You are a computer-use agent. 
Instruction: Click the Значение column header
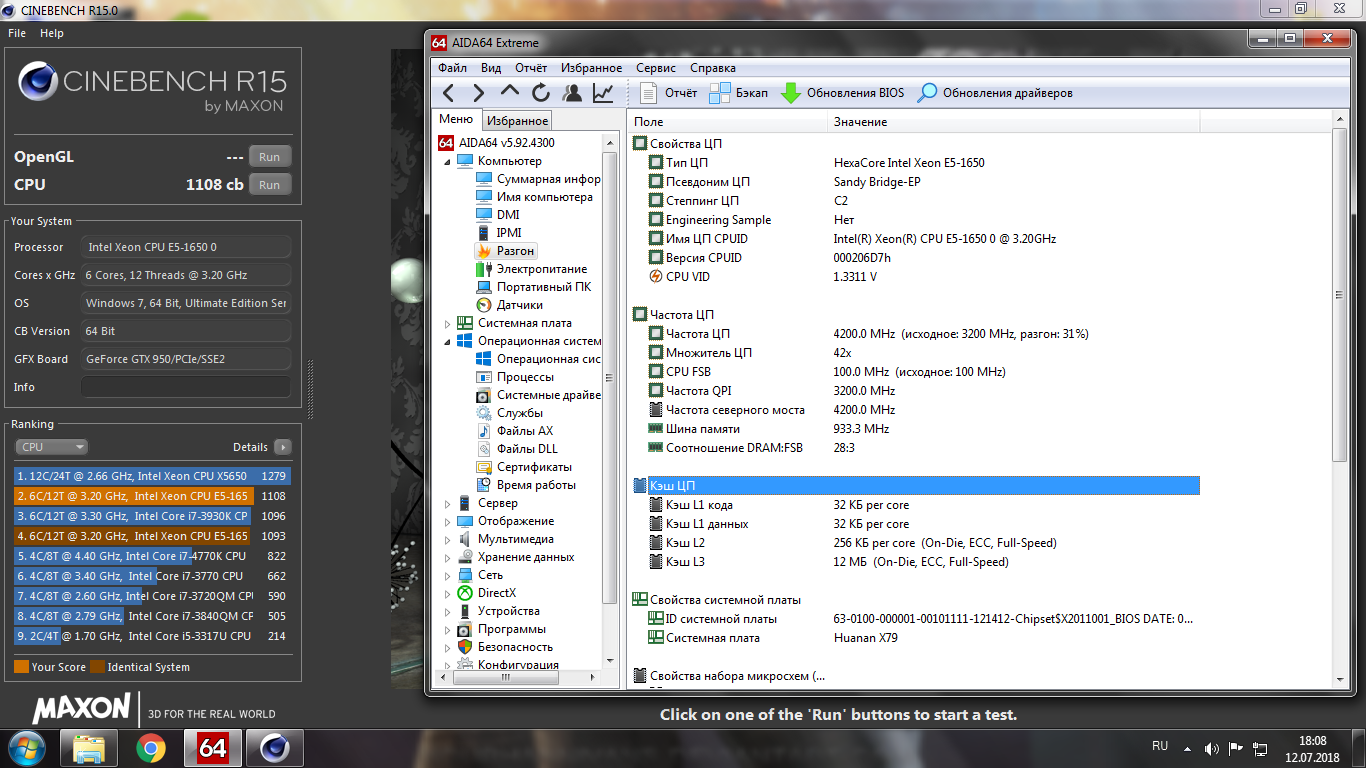pyautogui.click(x=1013, y=122)
